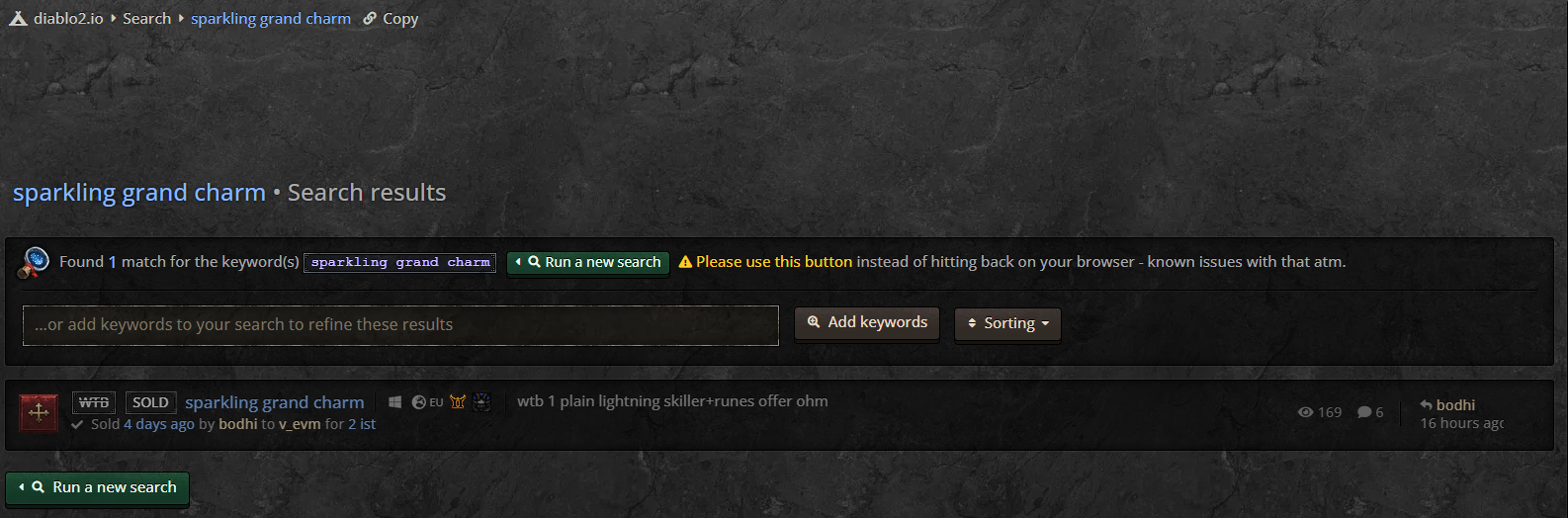Click the comment bubble icon showing 6
The width and height of the screenshot is (1568, 518).
pyautogui.click(x=1364, y=412)
